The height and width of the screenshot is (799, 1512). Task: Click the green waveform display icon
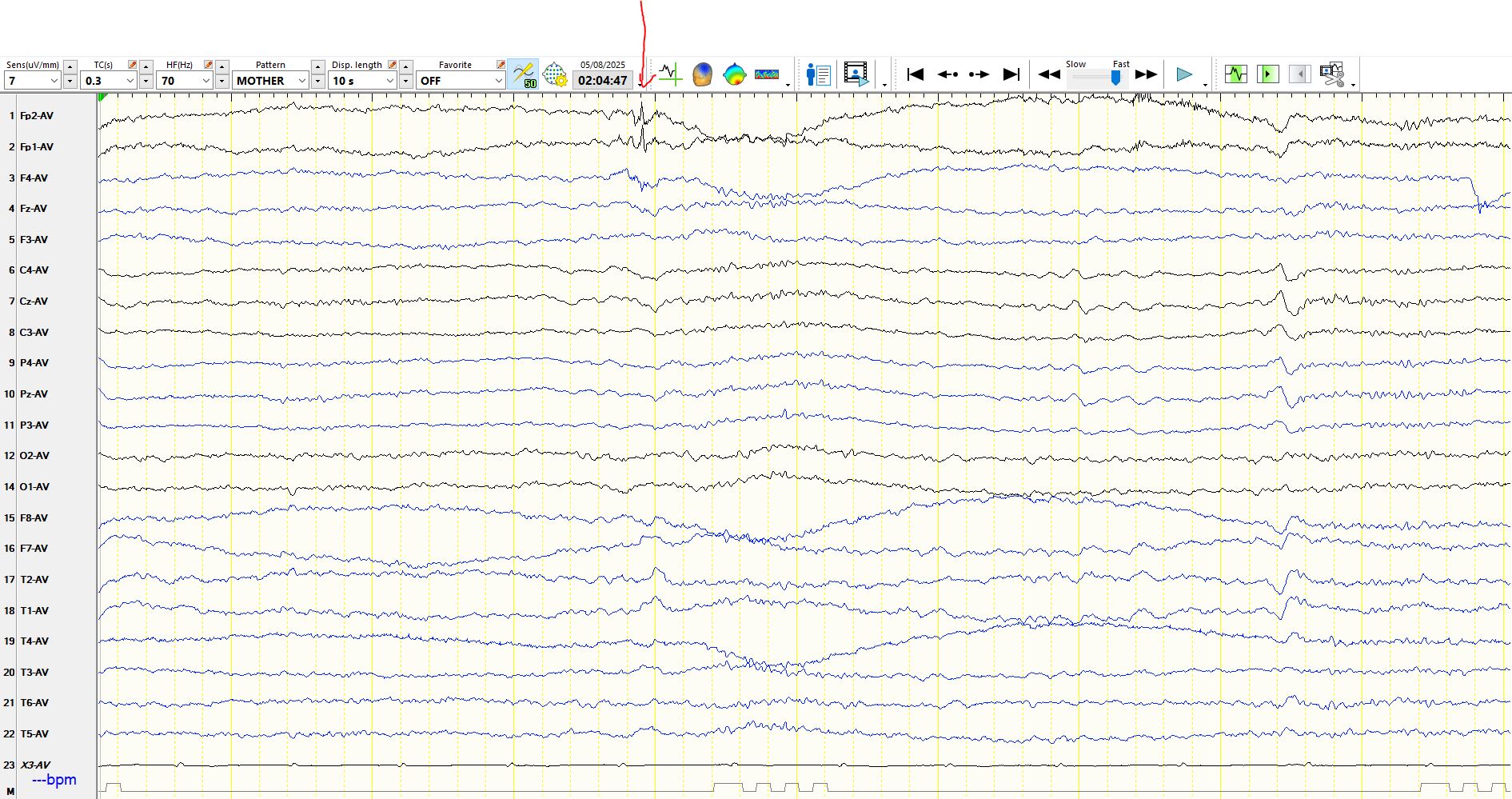pos(1236,74)
